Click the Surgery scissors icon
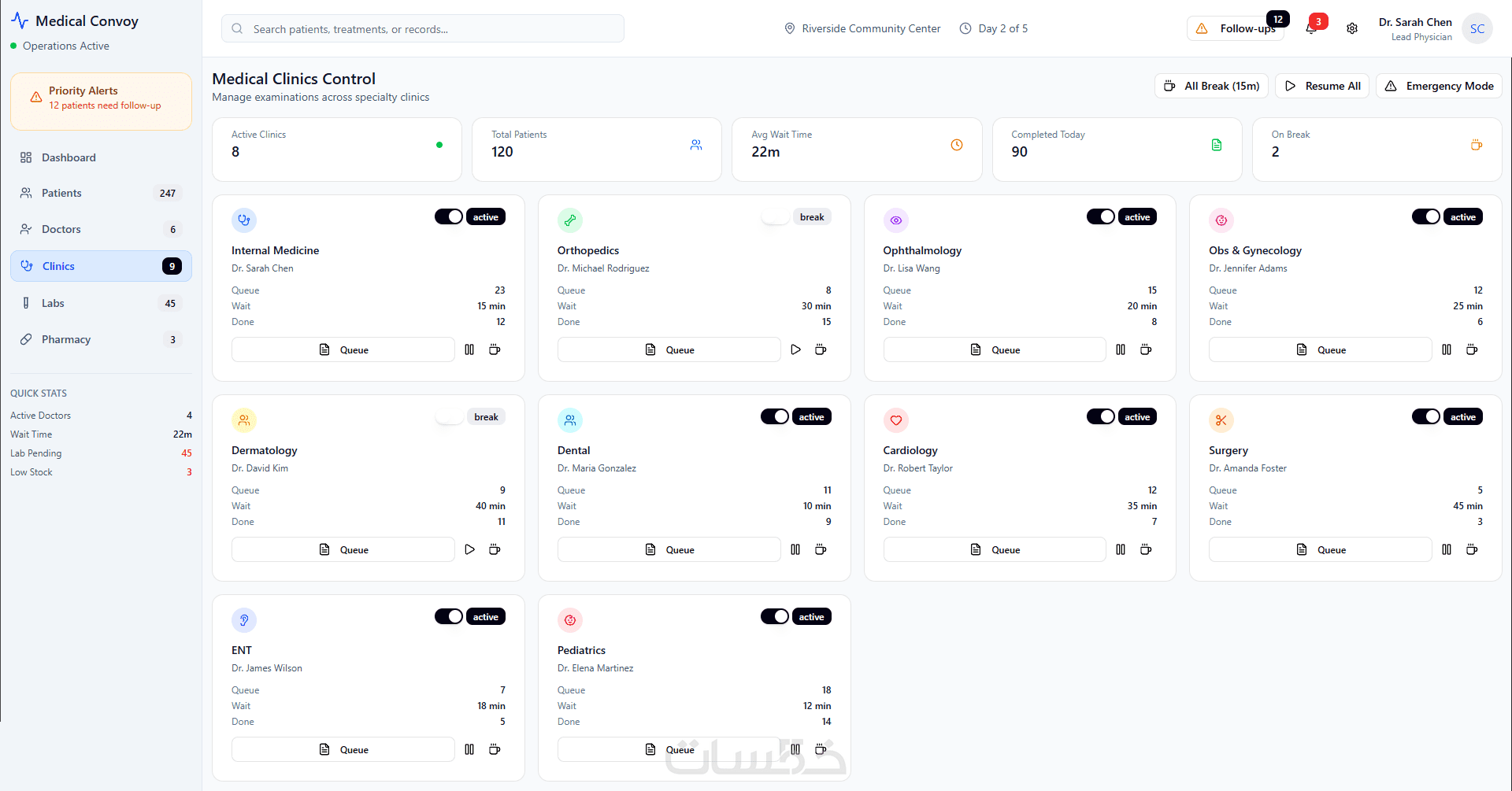This screenshot has height=791, width=1512. point(1221,420)
